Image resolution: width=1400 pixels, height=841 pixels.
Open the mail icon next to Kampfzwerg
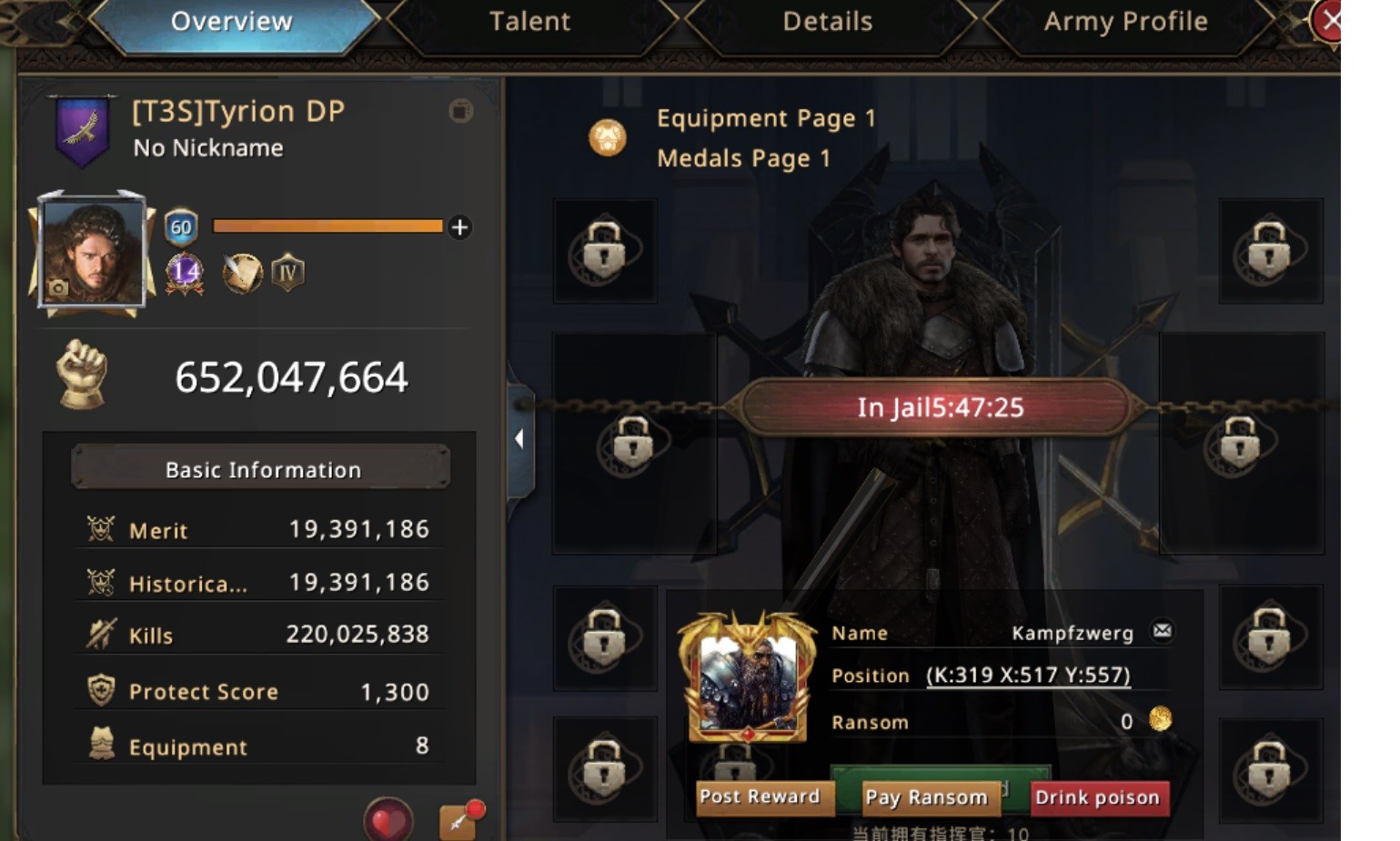(1162, 631)
